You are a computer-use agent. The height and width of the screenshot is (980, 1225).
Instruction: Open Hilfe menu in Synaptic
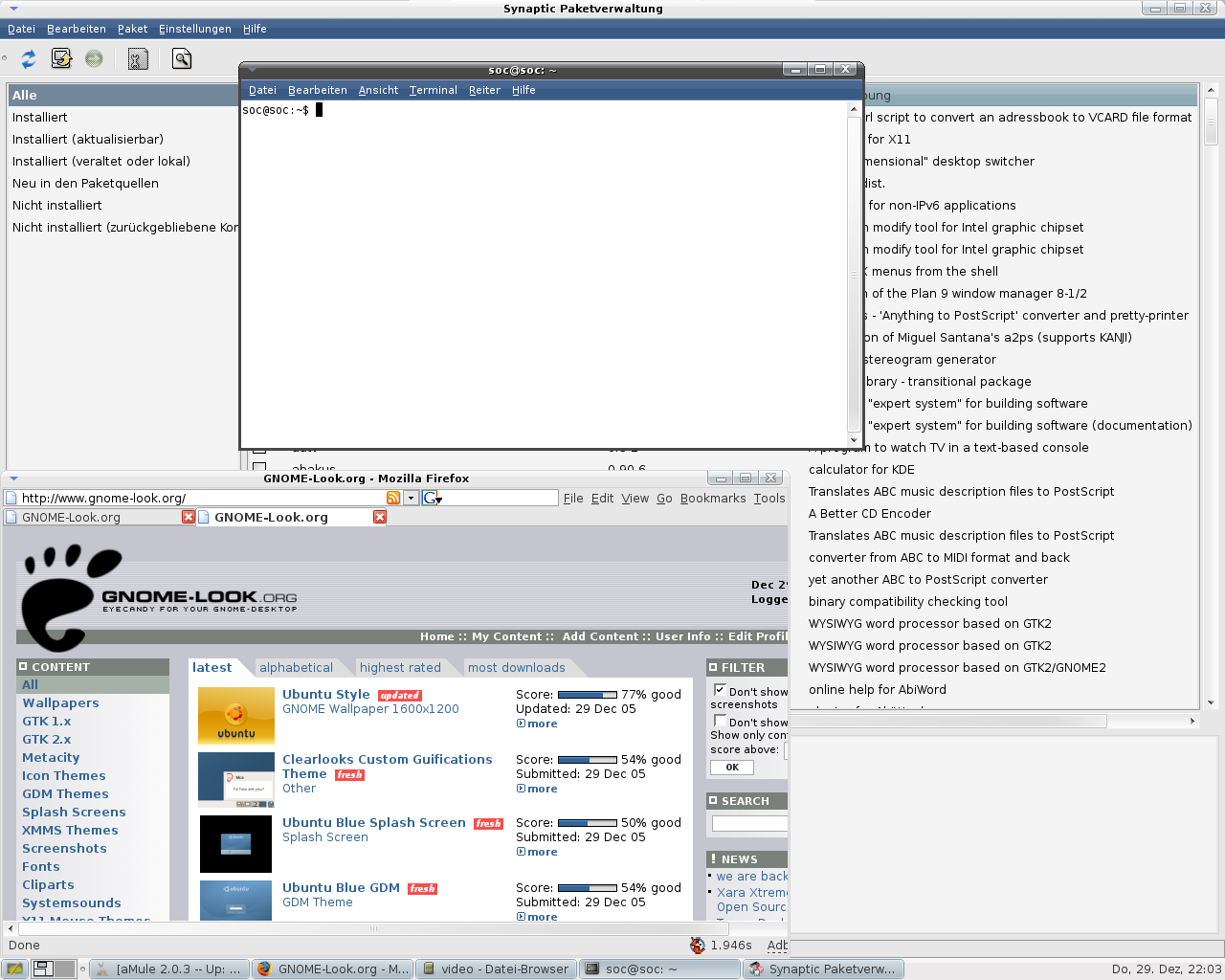click(x=255, y=29)
